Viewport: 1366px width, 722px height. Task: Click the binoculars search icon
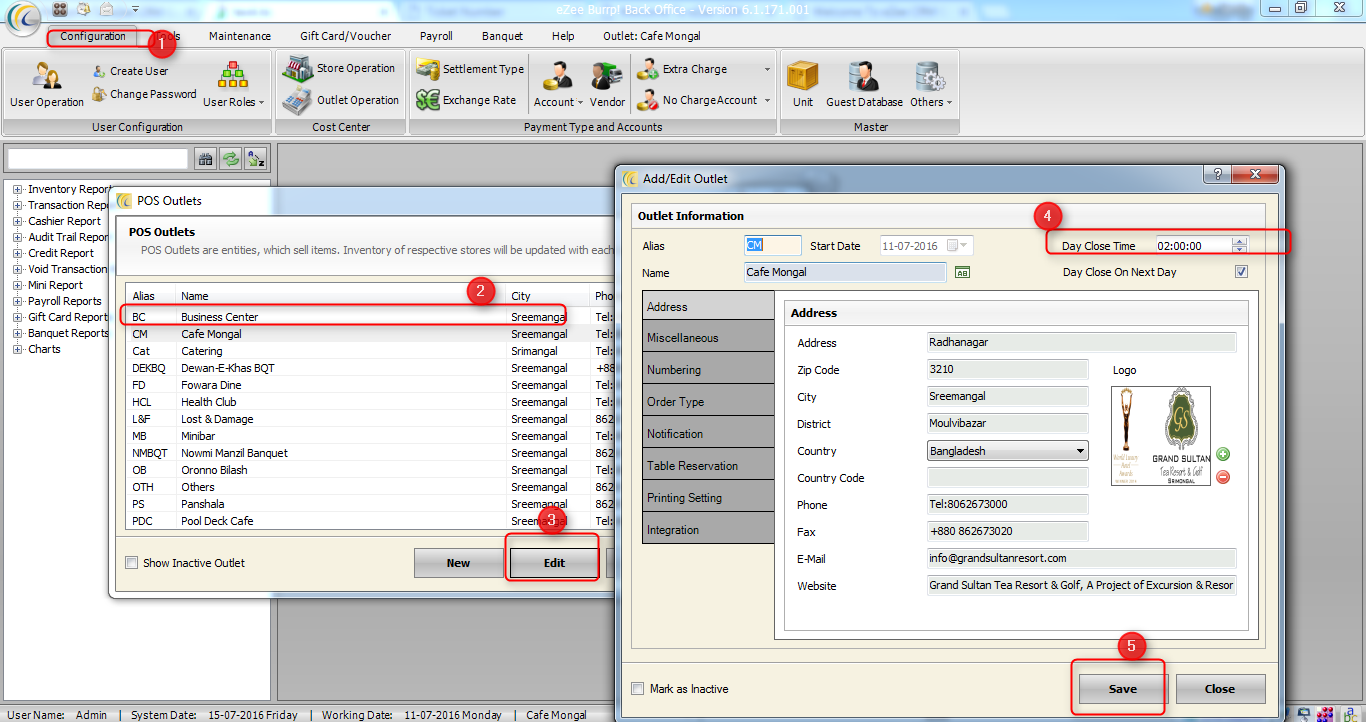[x=205, y=159]
